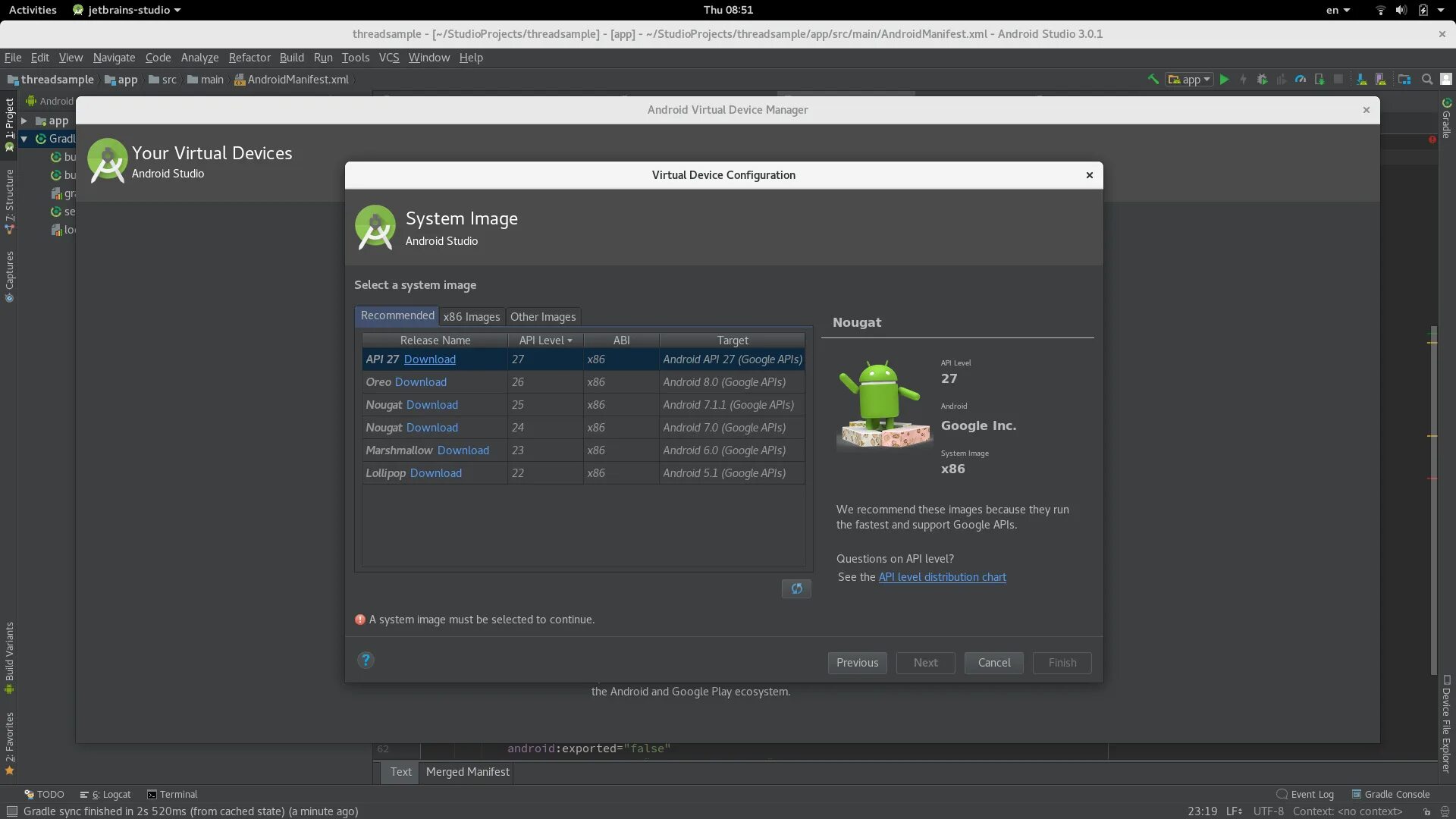Refresh the system images list
This screenshot has height=819, width=1456.
click(796, 588)
